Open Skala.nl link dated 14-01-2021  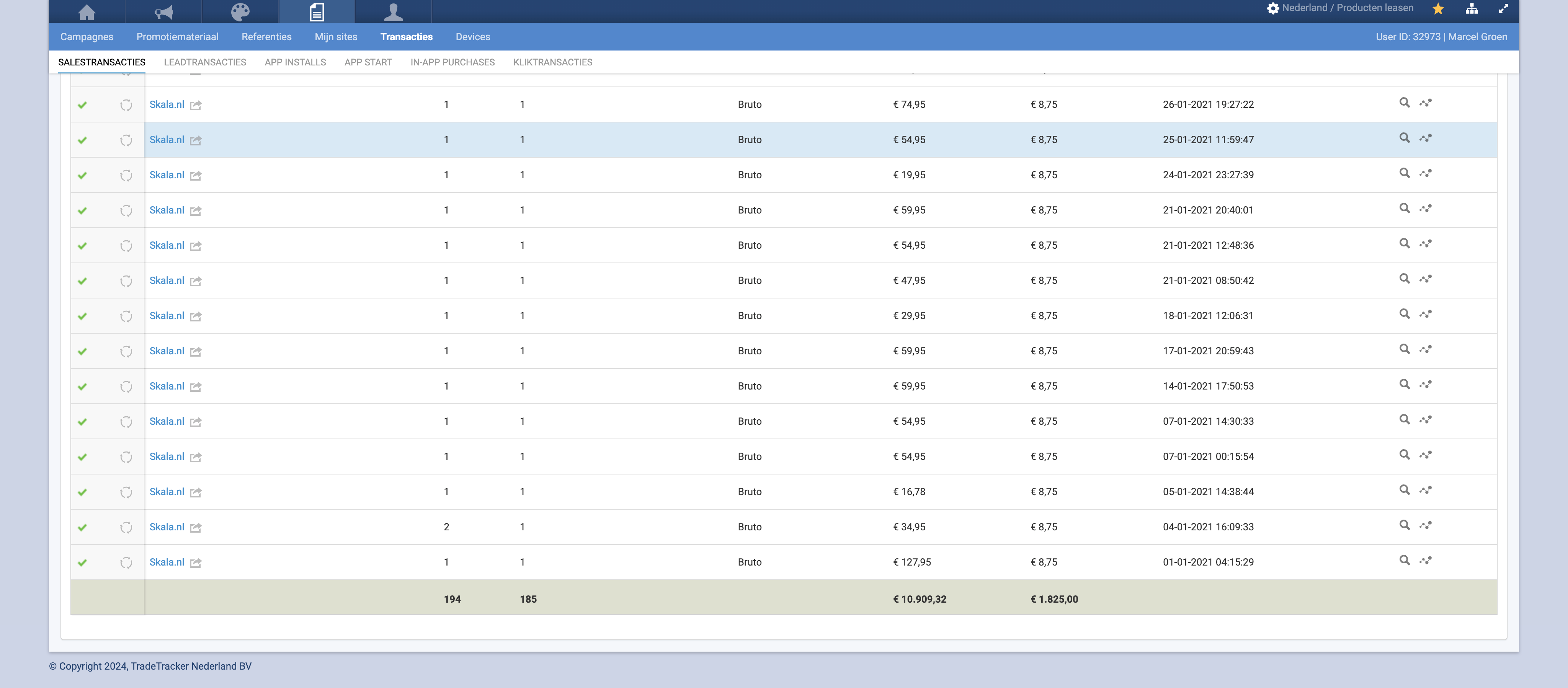(x=167, y=386)
